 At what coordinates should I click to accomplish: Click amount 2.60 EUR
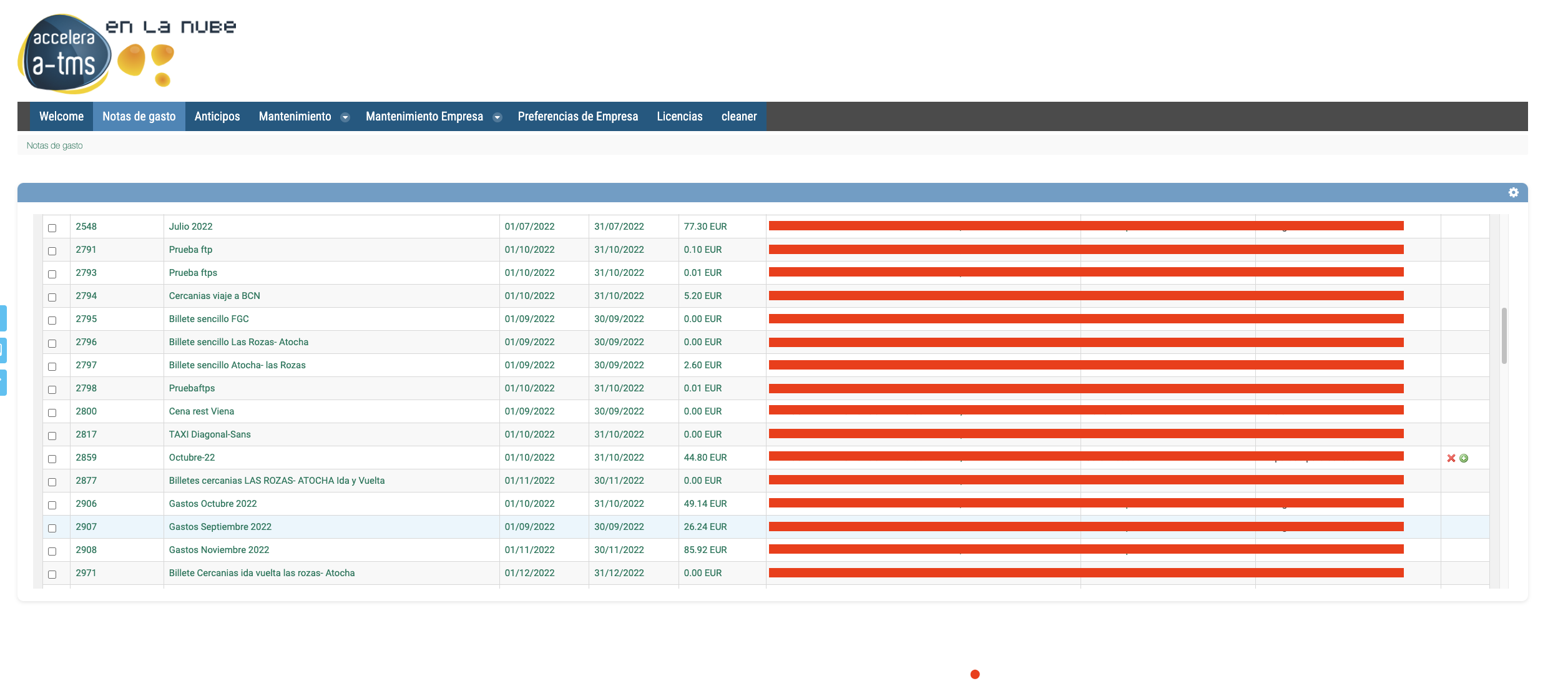703,365
